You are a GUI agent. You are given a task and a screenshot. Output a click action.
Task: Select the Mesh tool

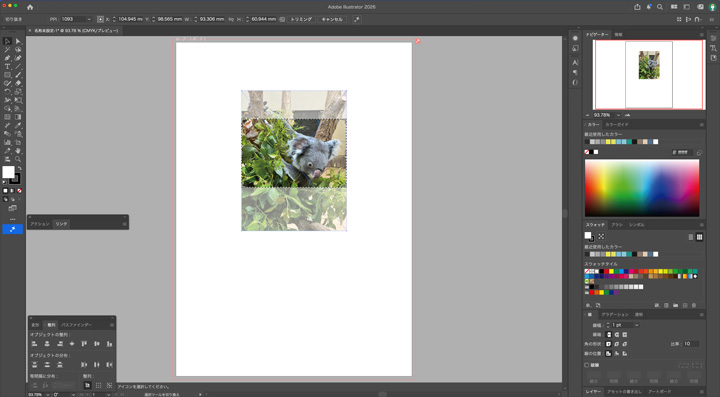click(x=7, y=117)
